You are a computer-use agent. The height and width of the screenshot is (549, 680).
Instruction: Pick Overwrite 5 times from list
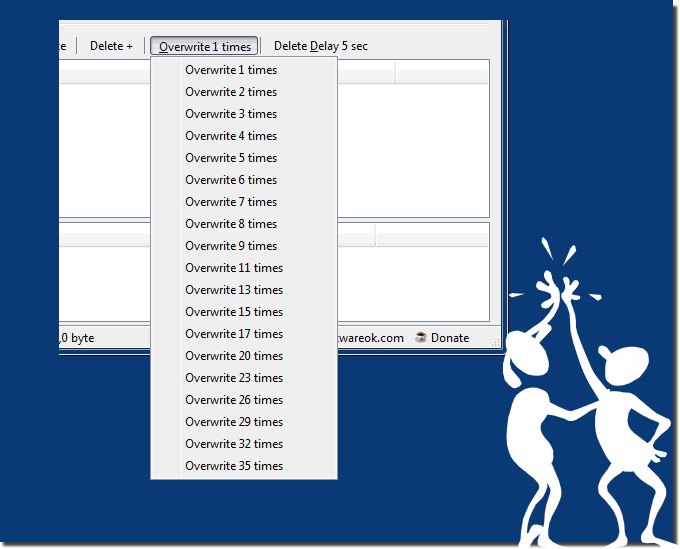244,158
